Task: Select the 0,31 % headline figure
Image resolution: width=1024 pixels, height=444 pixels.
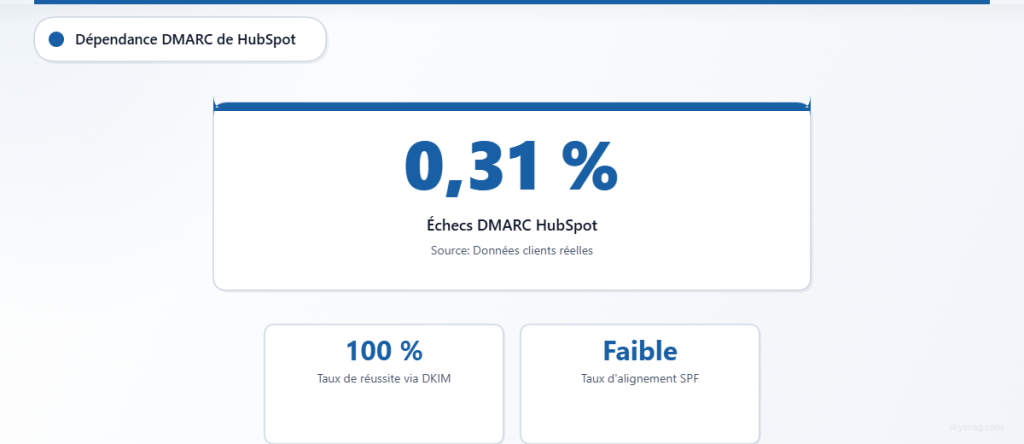Action: (x=511, y=167)
